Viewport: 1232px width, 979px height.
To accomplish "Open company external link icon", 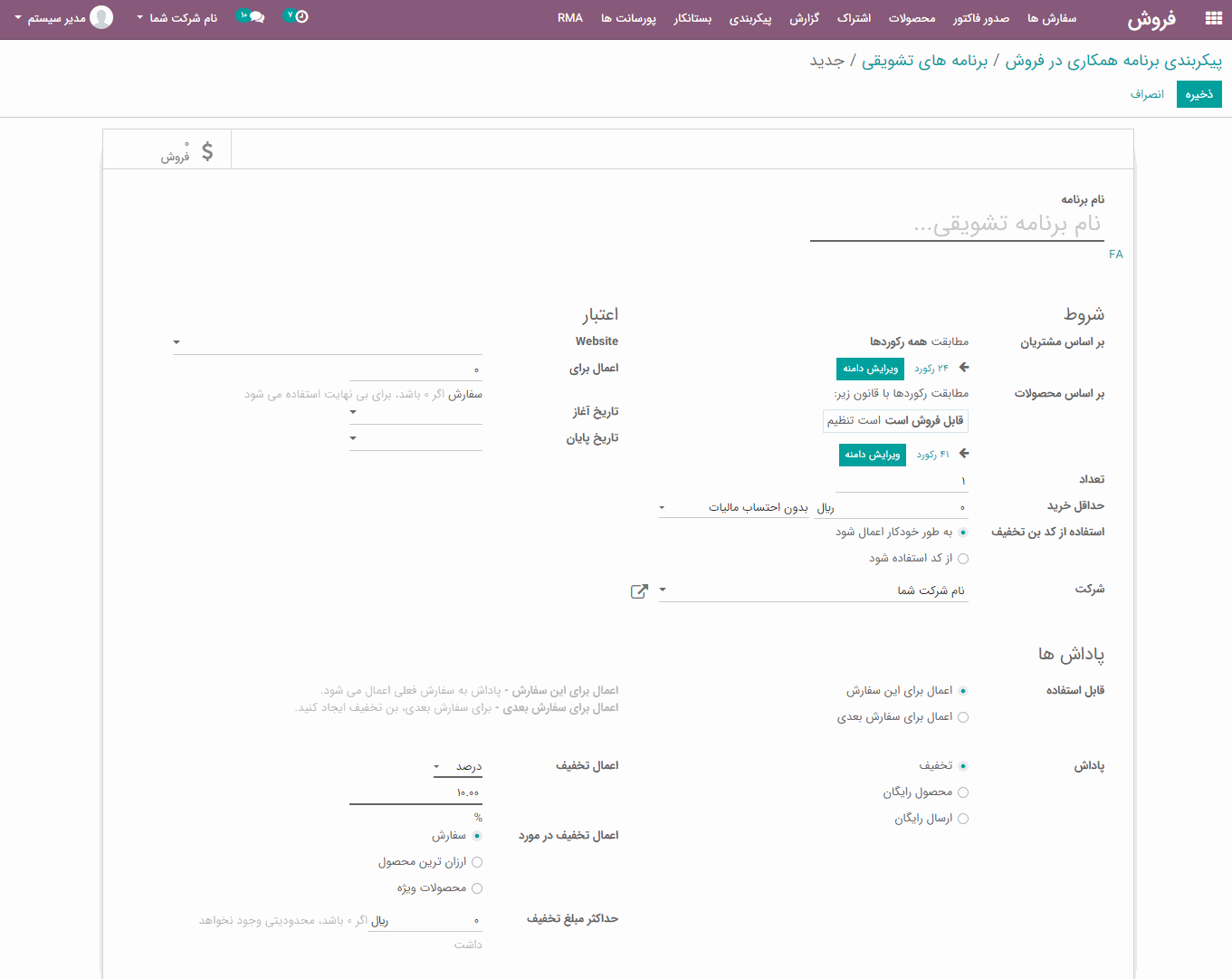I will pyautogui.click(x=639, y=591).
